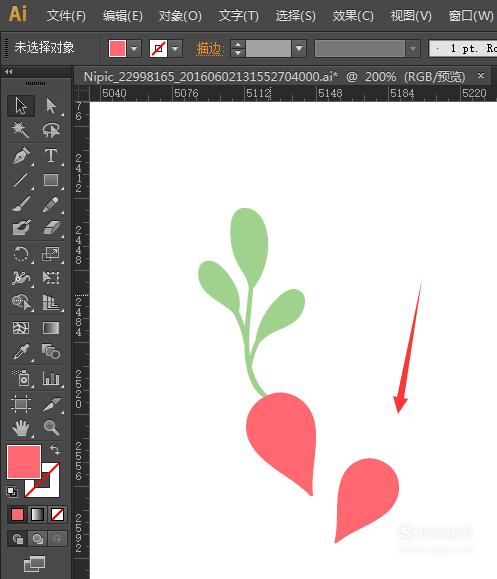Open 编辑(E) menu
The width and height of the screenshot is (497, 579).
pos(123,16)
